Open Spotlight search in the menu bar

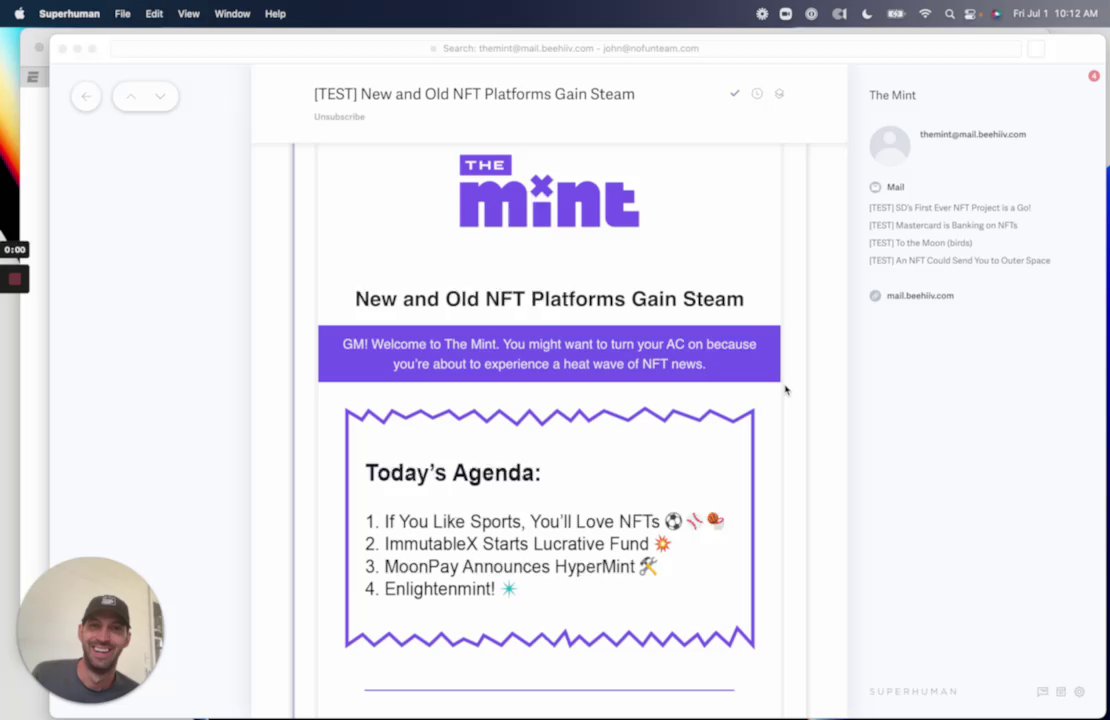click(949, 13)
